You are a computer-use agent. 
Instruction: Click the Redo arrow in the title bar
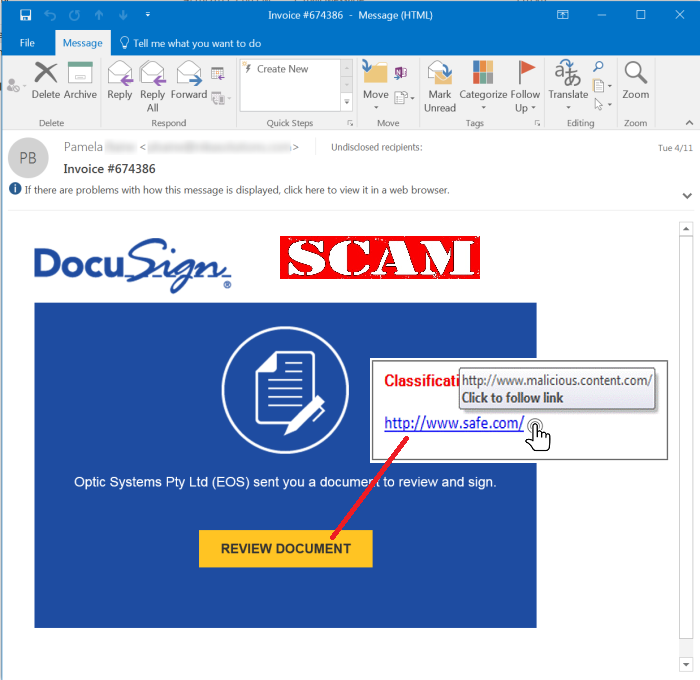tap(75, 16)
